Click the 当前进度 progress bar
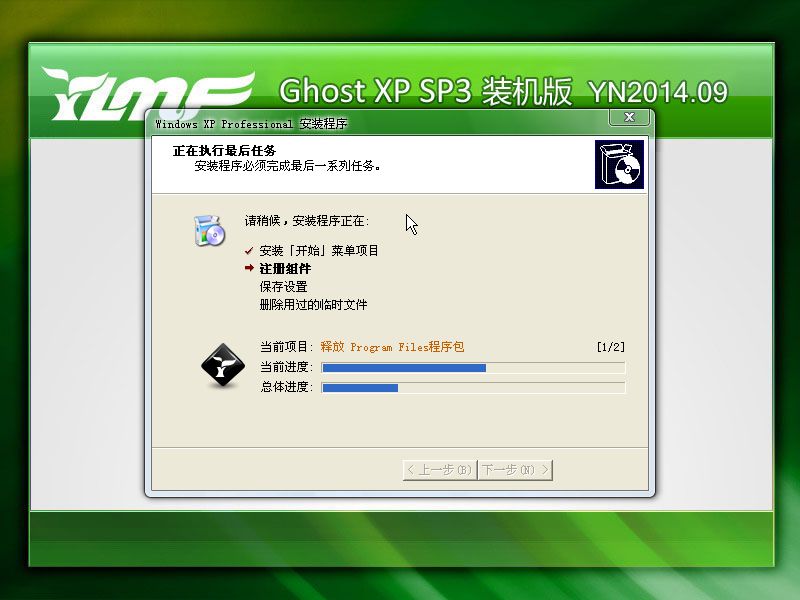 click(x=473, y=368)
